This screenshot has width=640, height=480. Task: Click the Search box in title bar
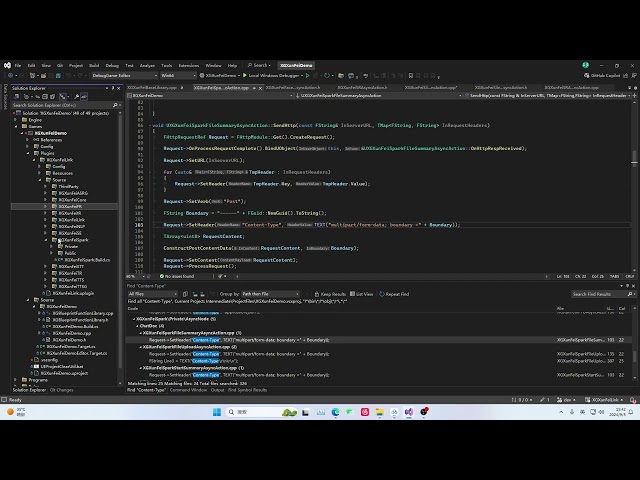point(260,65)
